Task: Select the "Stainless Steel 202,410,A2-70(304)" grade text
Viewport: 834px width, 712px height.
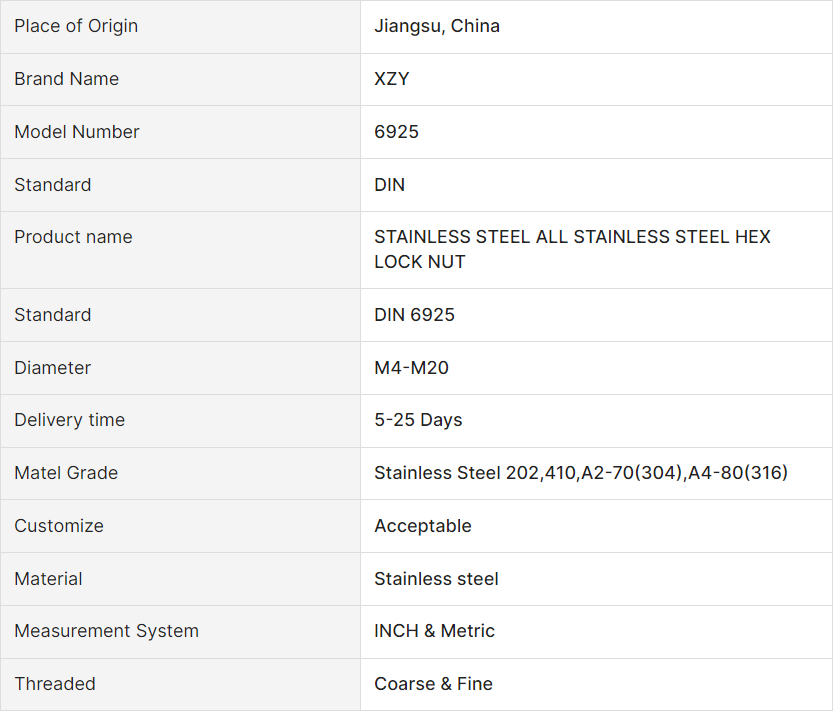Action: point(525,473)
